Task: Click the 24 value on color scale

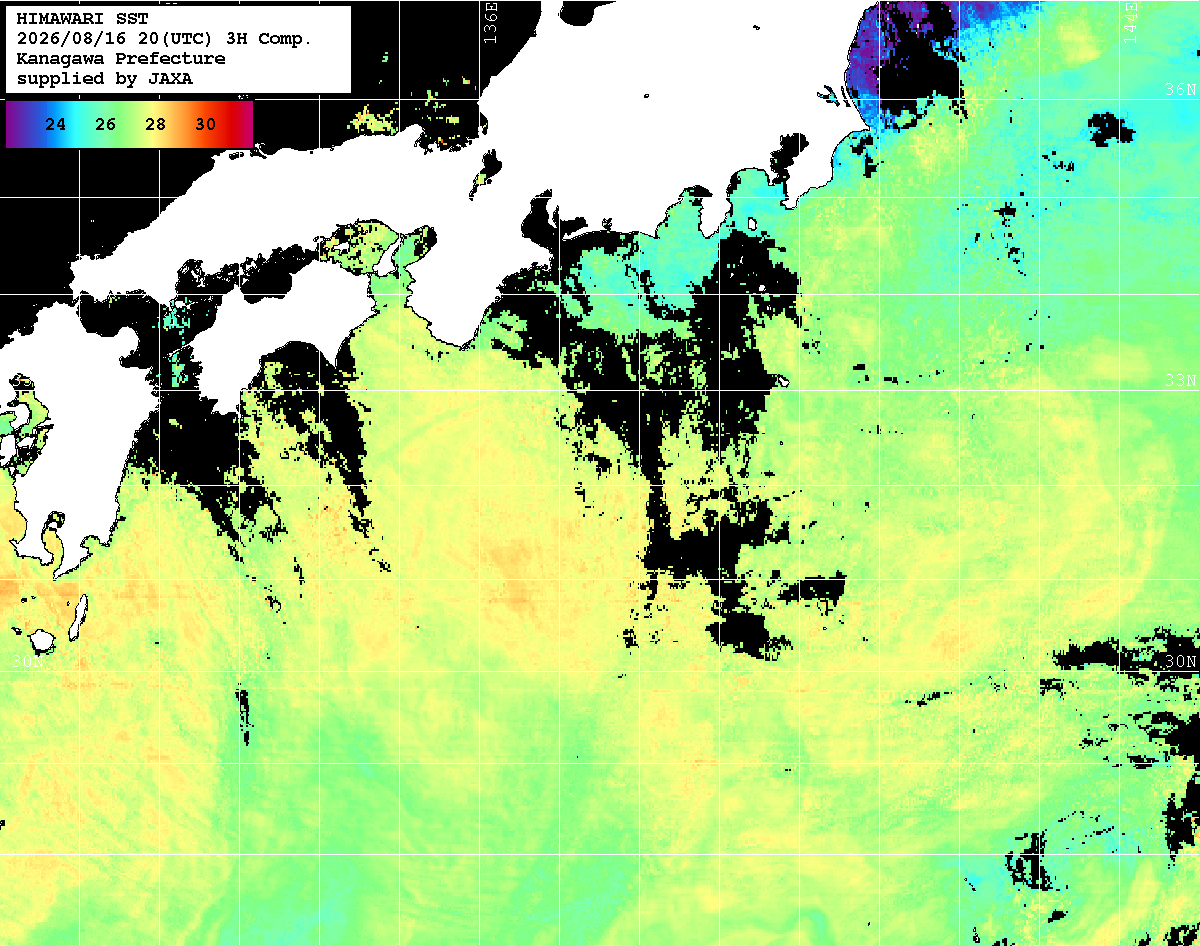Action: click(56, 125)
